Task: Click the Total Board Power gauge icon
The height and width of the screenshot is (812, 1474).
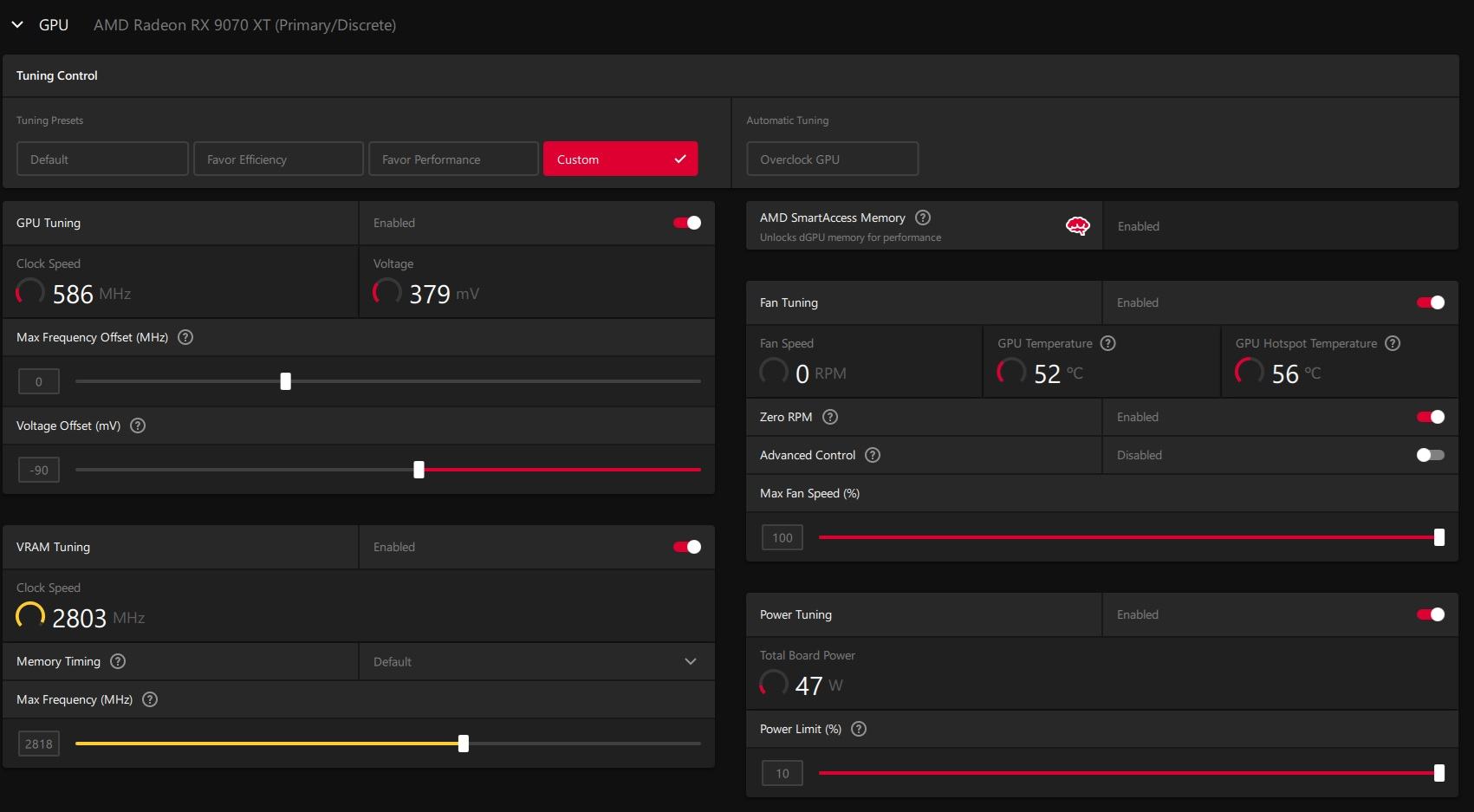Action: pyautogui.click(x=774, y=684)
